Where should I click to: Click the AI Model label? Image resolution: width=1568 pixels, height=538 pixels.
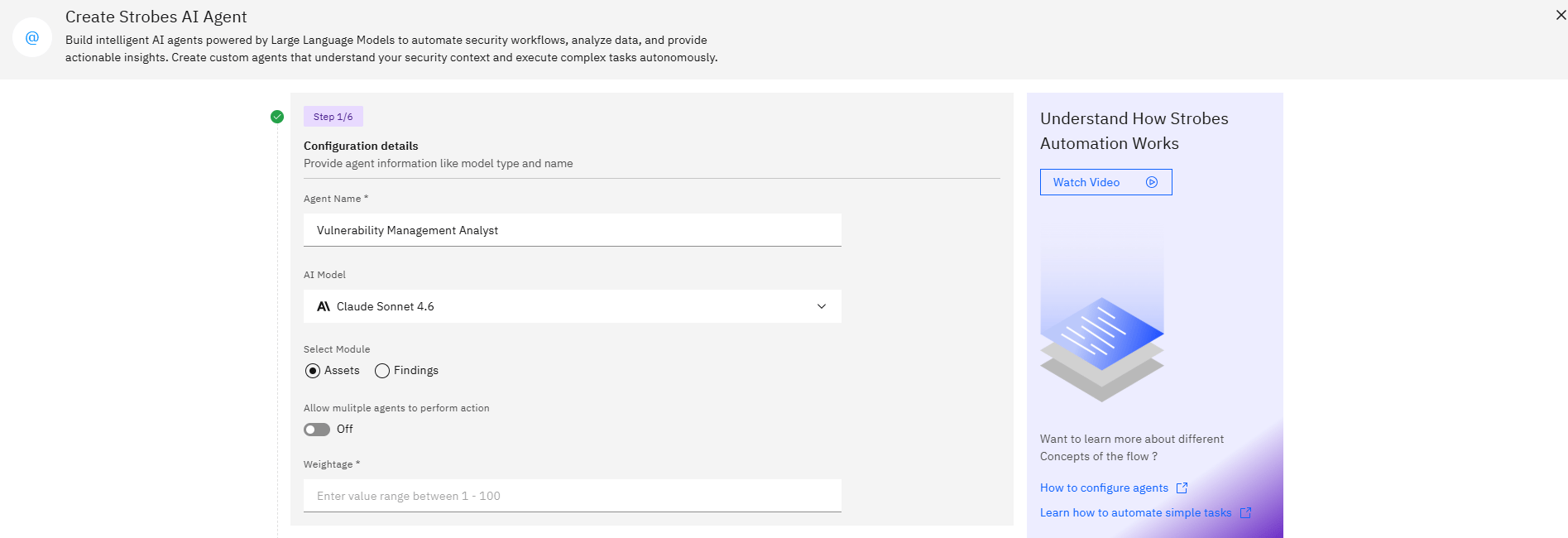[x=324, y=275]
